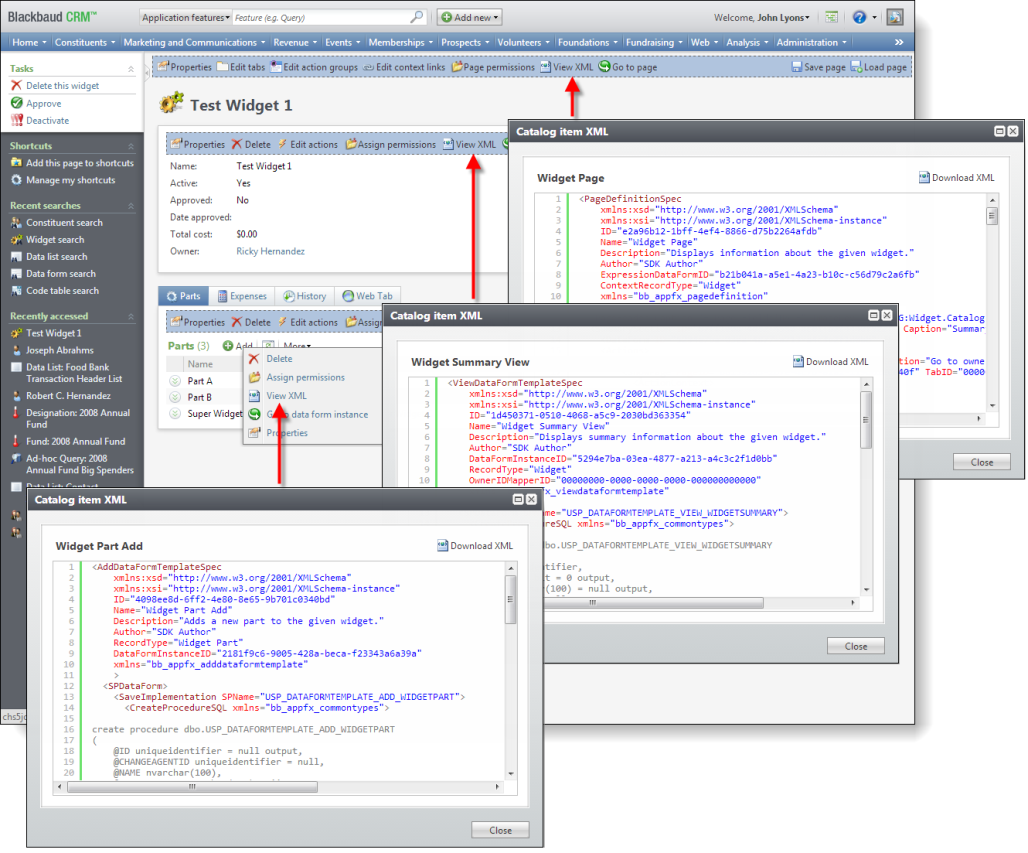This screenshot has height=853, width=1028.
Task: Click the green Approve checkmark icon
Action: point(16,103)
